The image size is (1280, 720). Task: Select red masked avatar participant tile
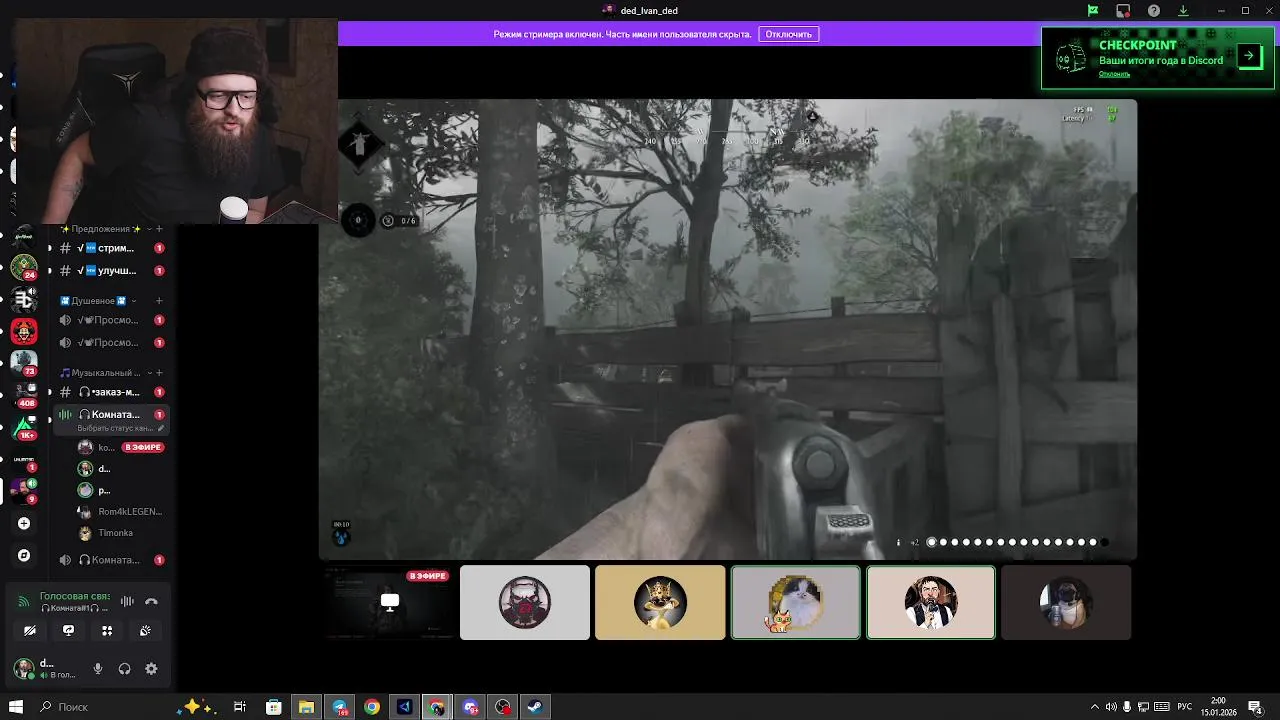(524, 602)
